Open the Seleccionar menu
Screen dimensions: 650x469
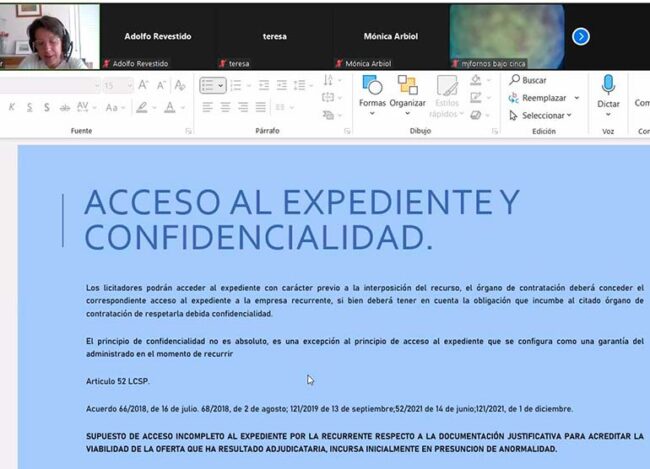click(x=541, y=115)
